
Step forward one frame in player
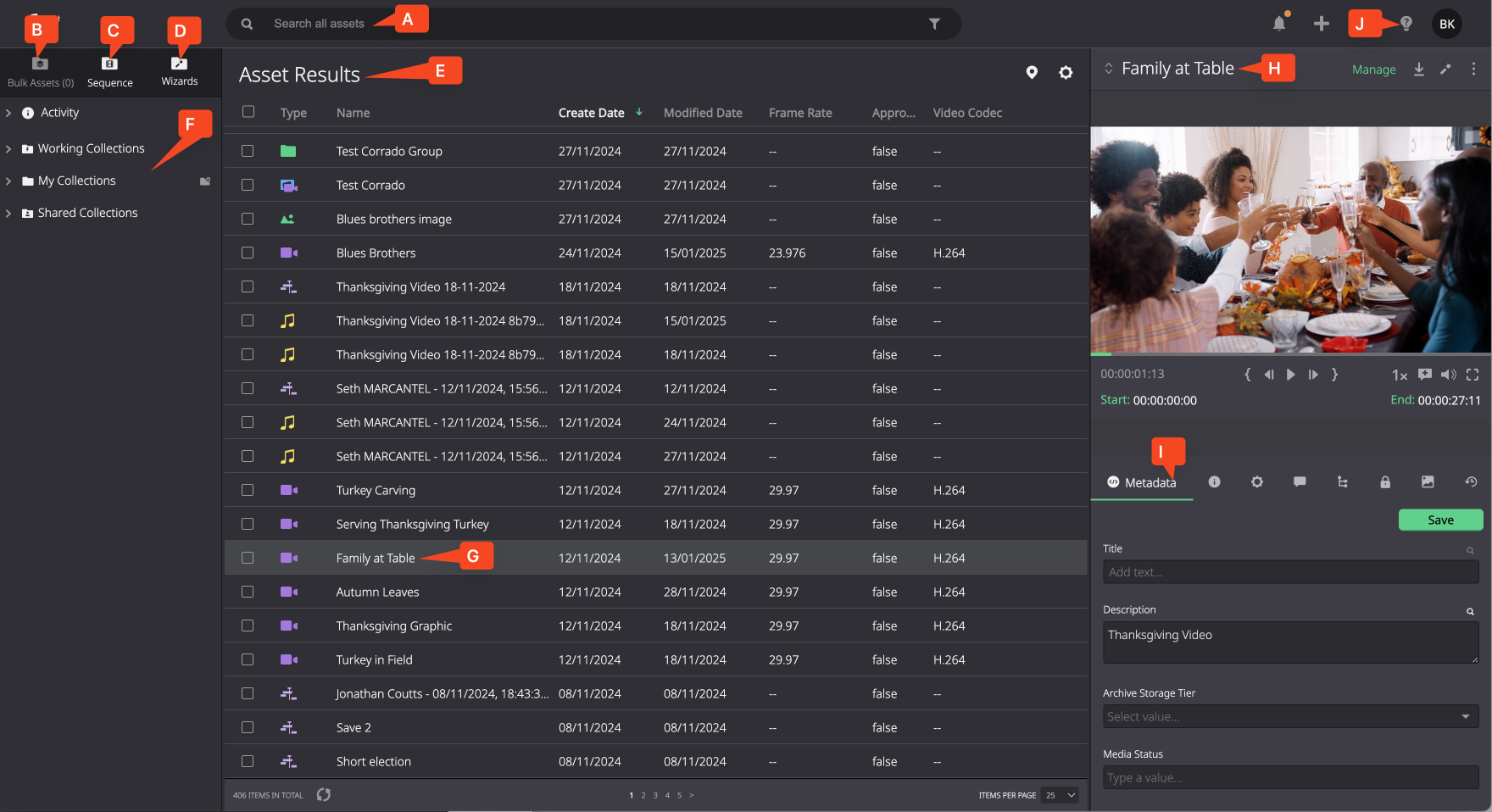pyautogui.click(x=1312, y=375)
